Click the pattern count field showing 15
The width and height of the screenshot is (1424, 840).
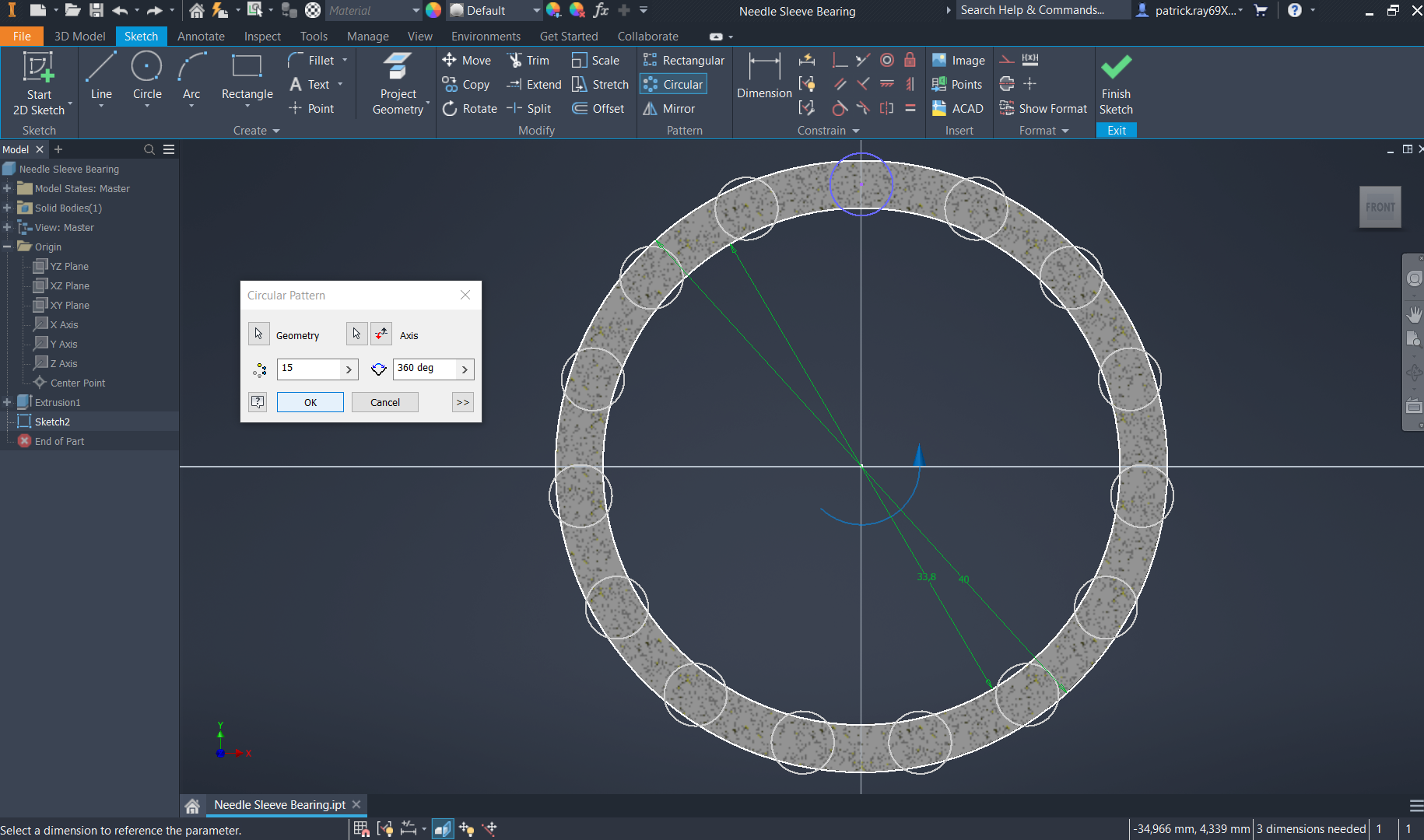click(x=308, y=369)
